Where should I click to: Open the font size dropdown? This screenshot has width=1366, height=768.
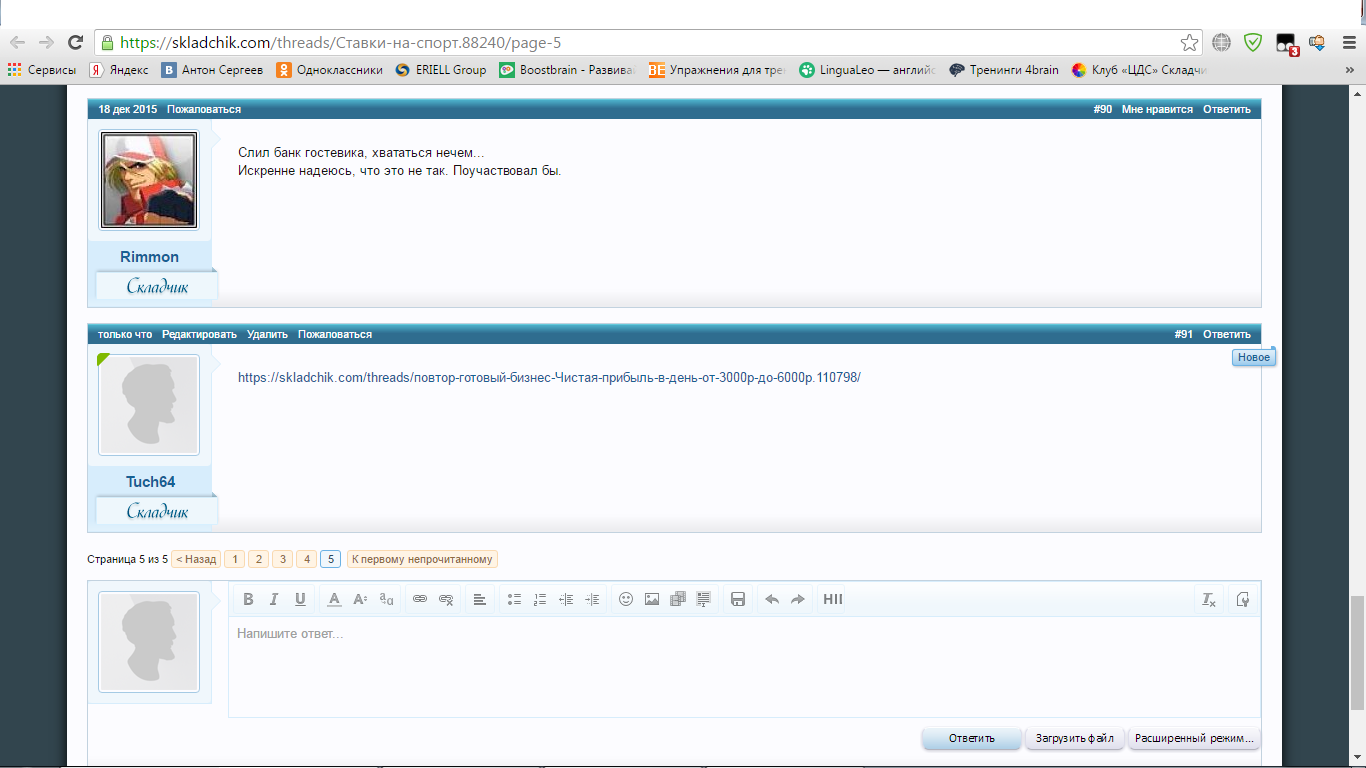(360, 600)
